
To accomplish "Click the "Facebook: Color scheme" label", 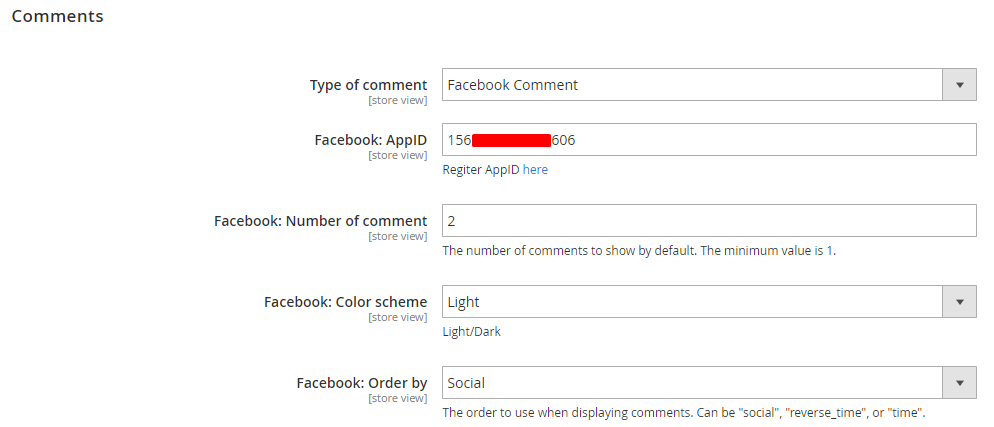I will pos(345,302).
